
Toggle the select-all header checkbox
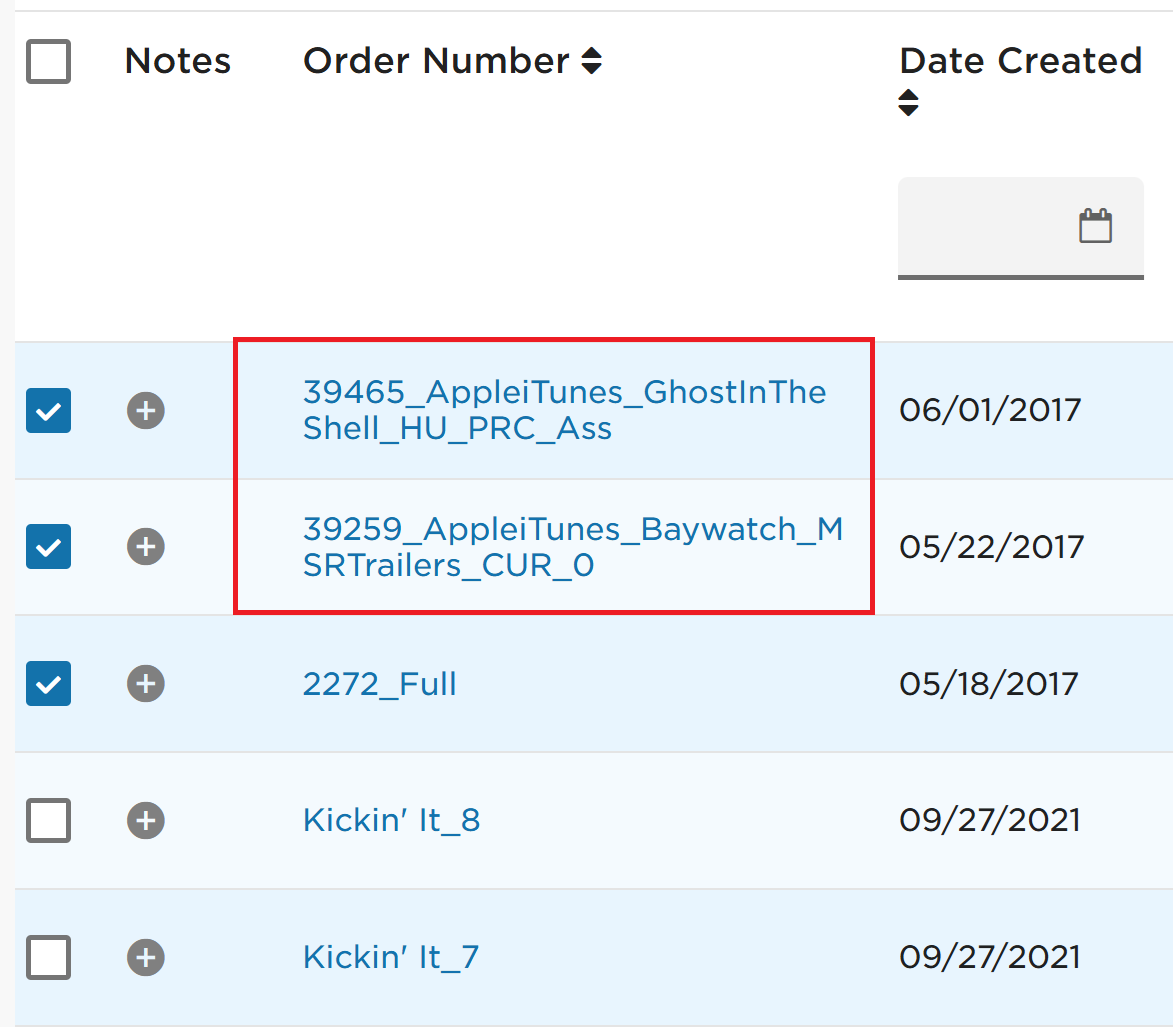[49, 61]
